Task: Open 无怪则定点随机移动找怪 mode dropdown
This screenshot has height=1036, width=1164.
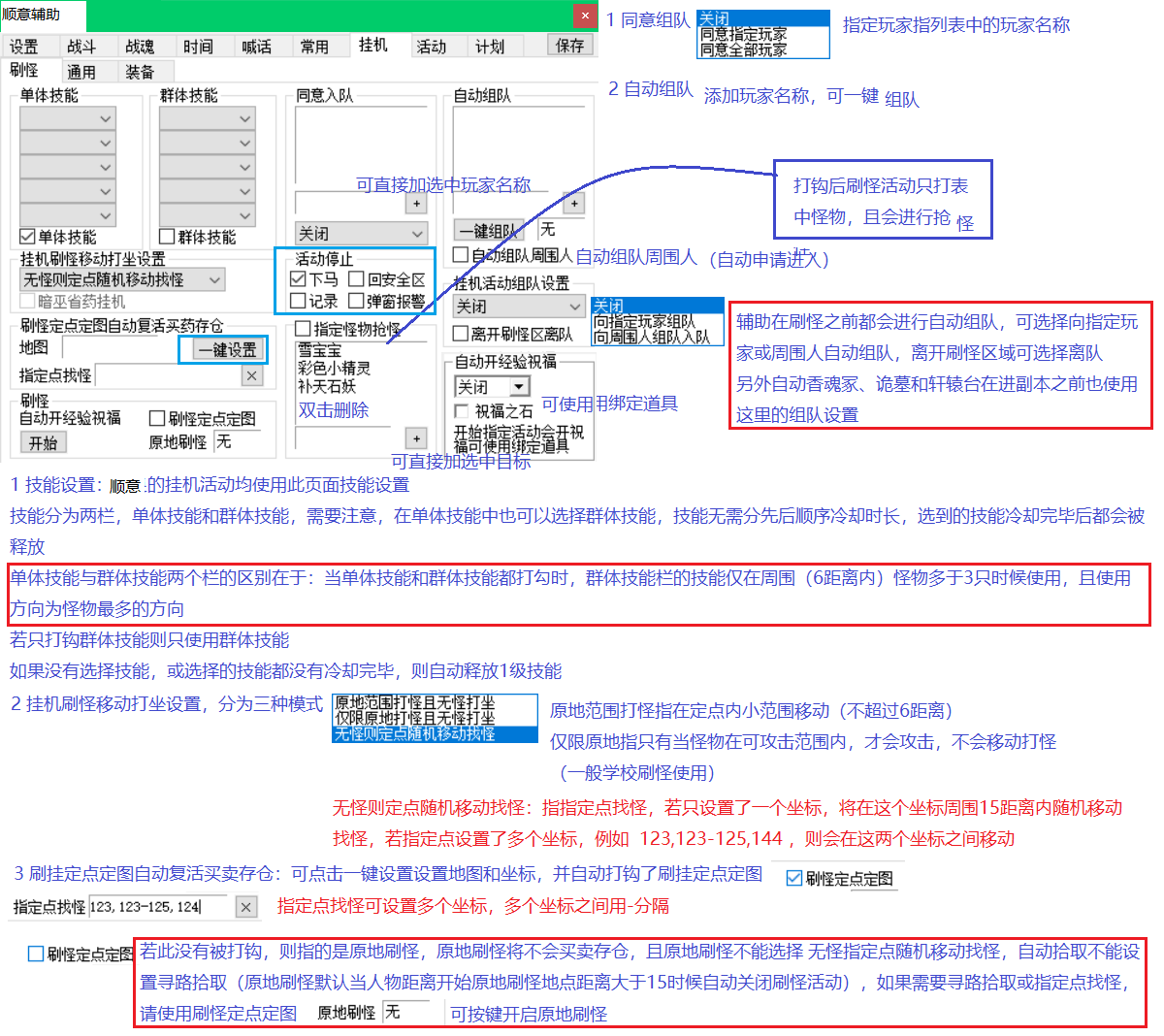Action: click(x=123, y=279)
